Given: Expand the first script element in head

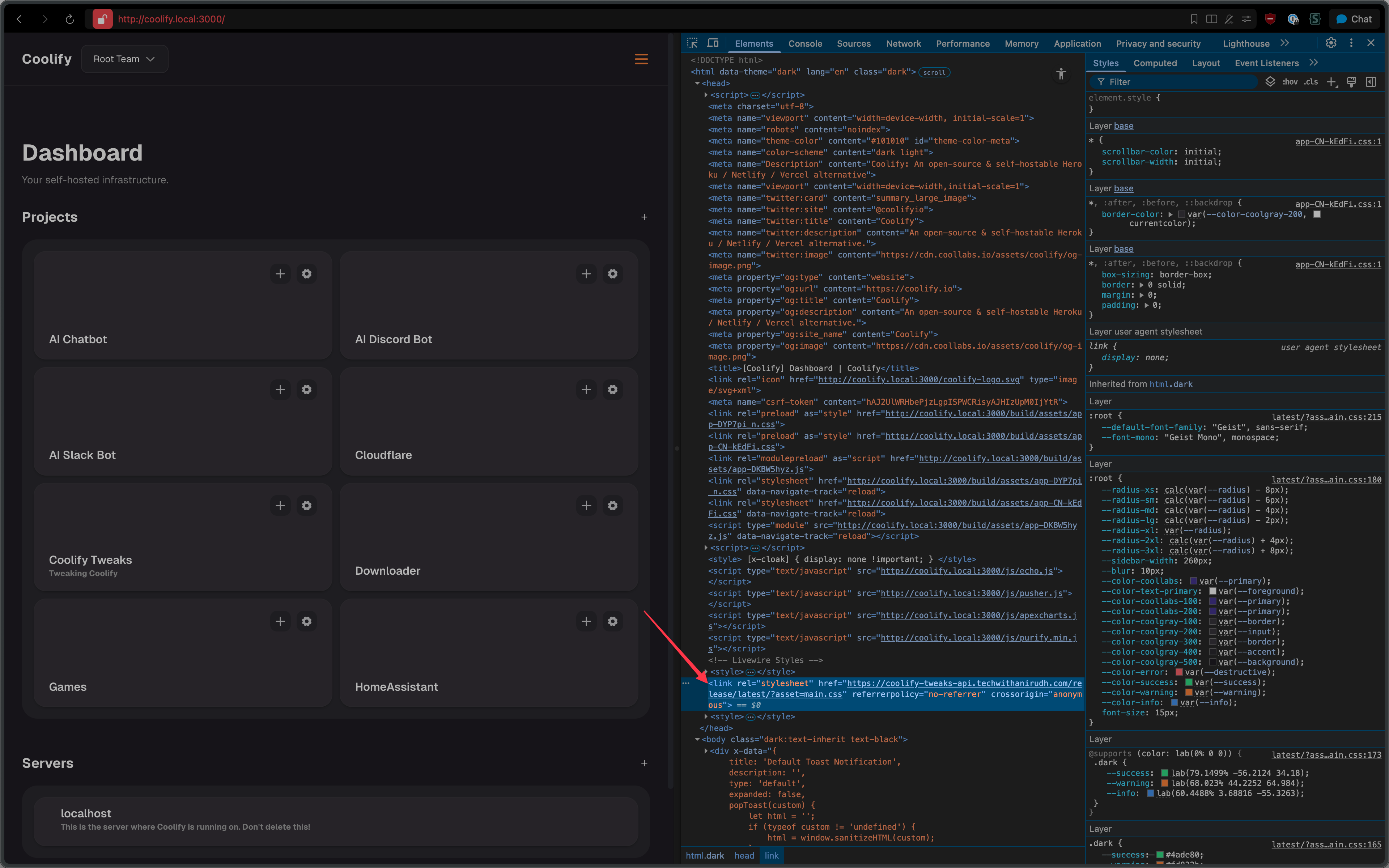Looking at the screenshot, I should 706,95.
